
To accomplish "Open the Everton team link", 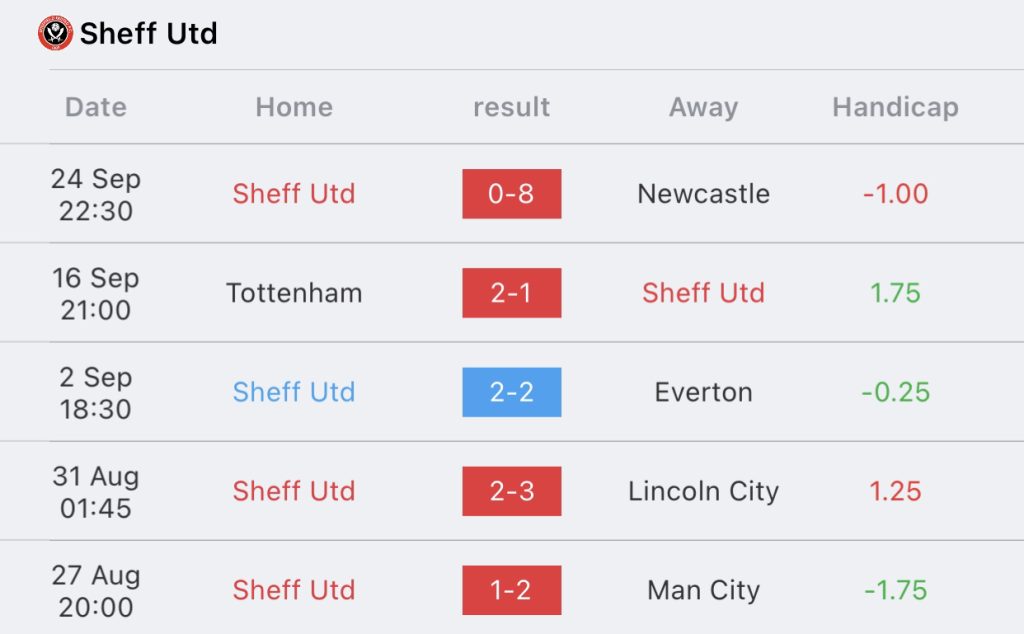I will coord(703,392).
